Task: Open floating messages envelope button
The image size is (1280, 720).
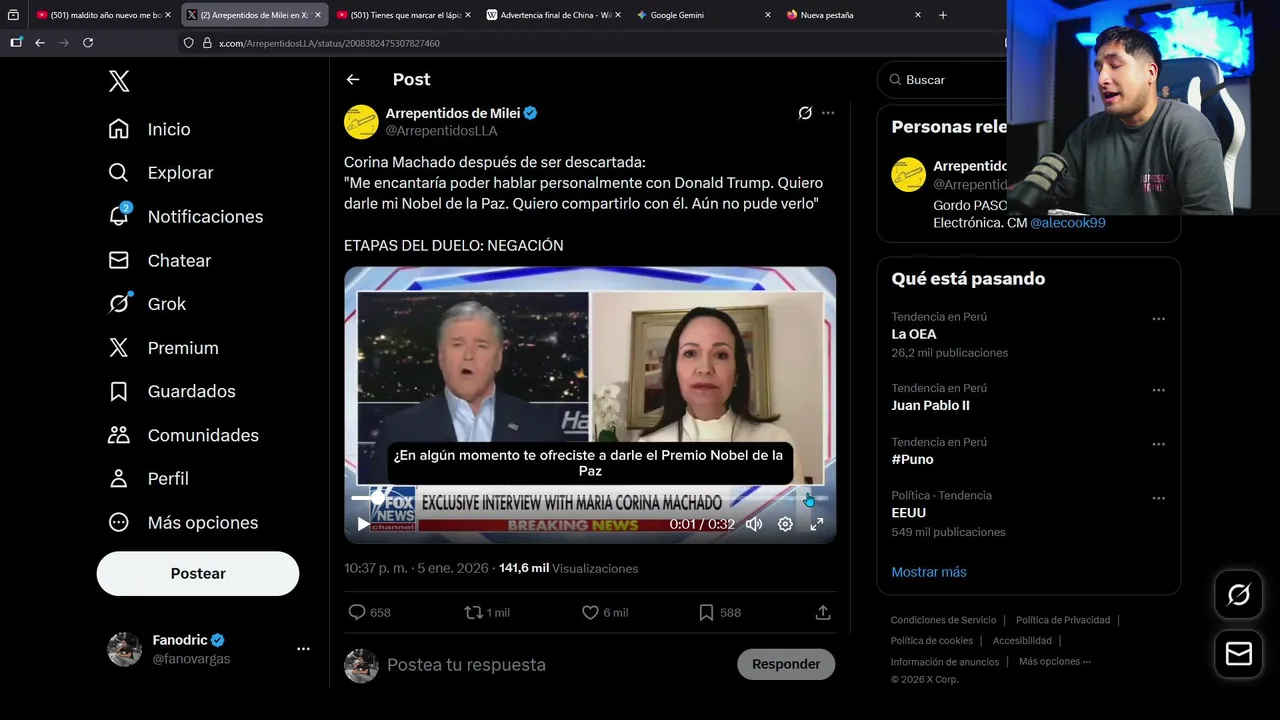Action: [x=1238, y=654]
